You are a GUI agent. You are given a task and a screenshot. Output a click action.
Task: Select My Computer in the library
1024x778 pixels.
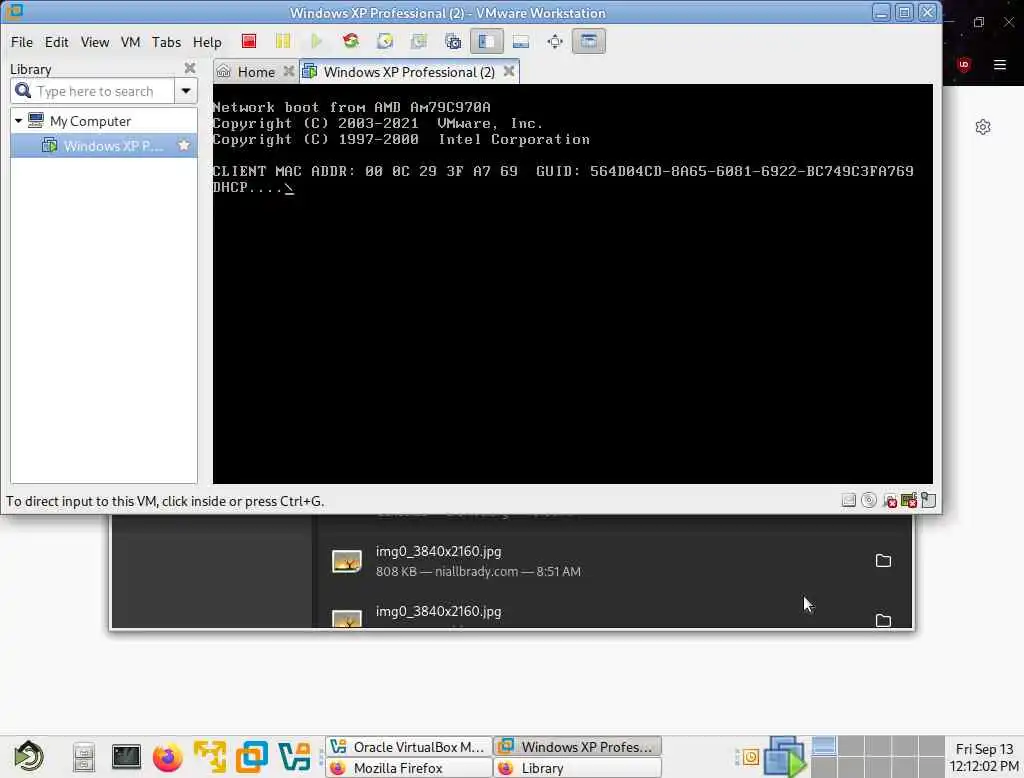pyautogui.click(x=90, y=121)
